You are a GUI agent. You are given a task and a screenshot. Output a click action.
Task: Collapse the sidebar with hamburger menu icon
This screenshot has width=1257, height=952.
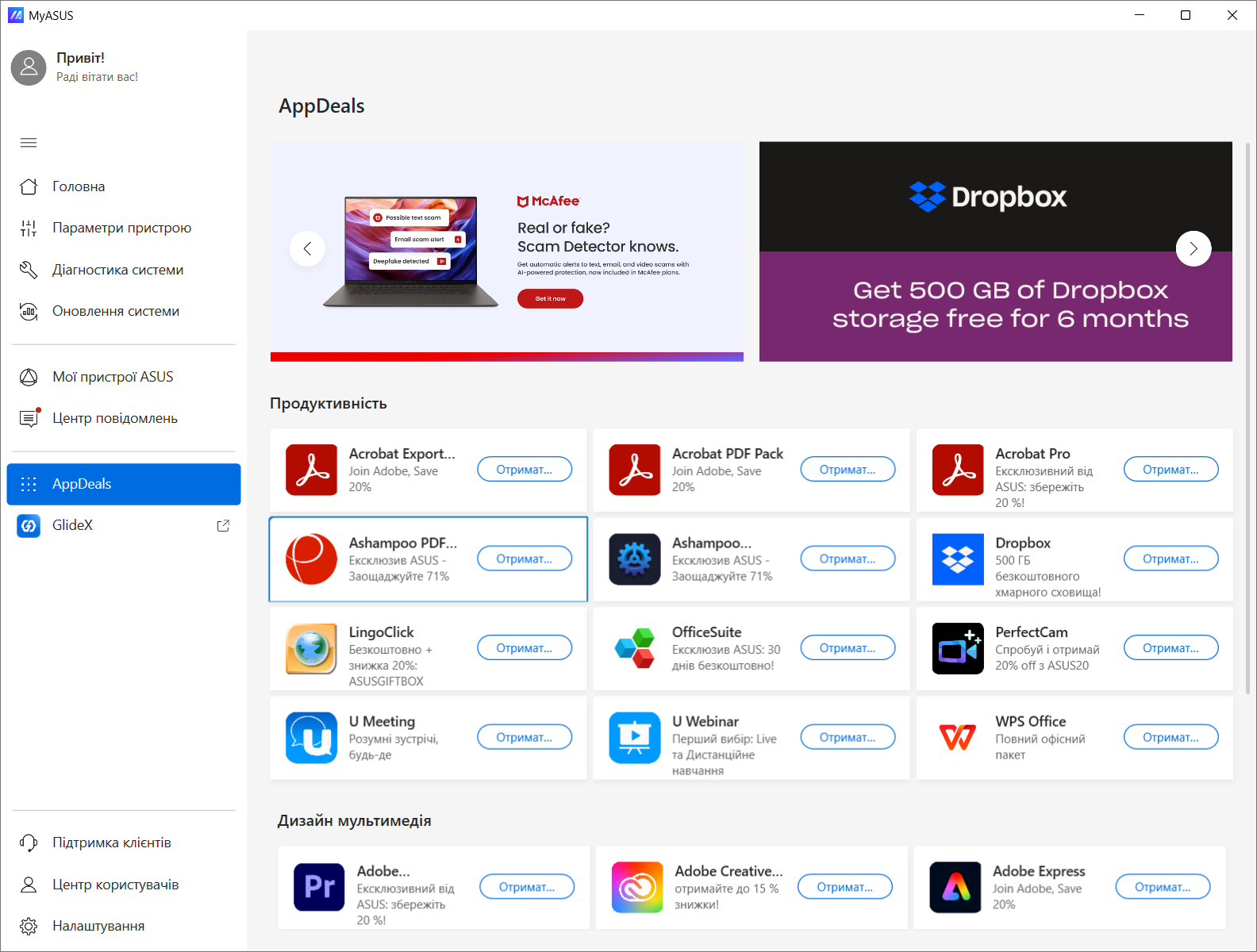click(x=29, y=143)
